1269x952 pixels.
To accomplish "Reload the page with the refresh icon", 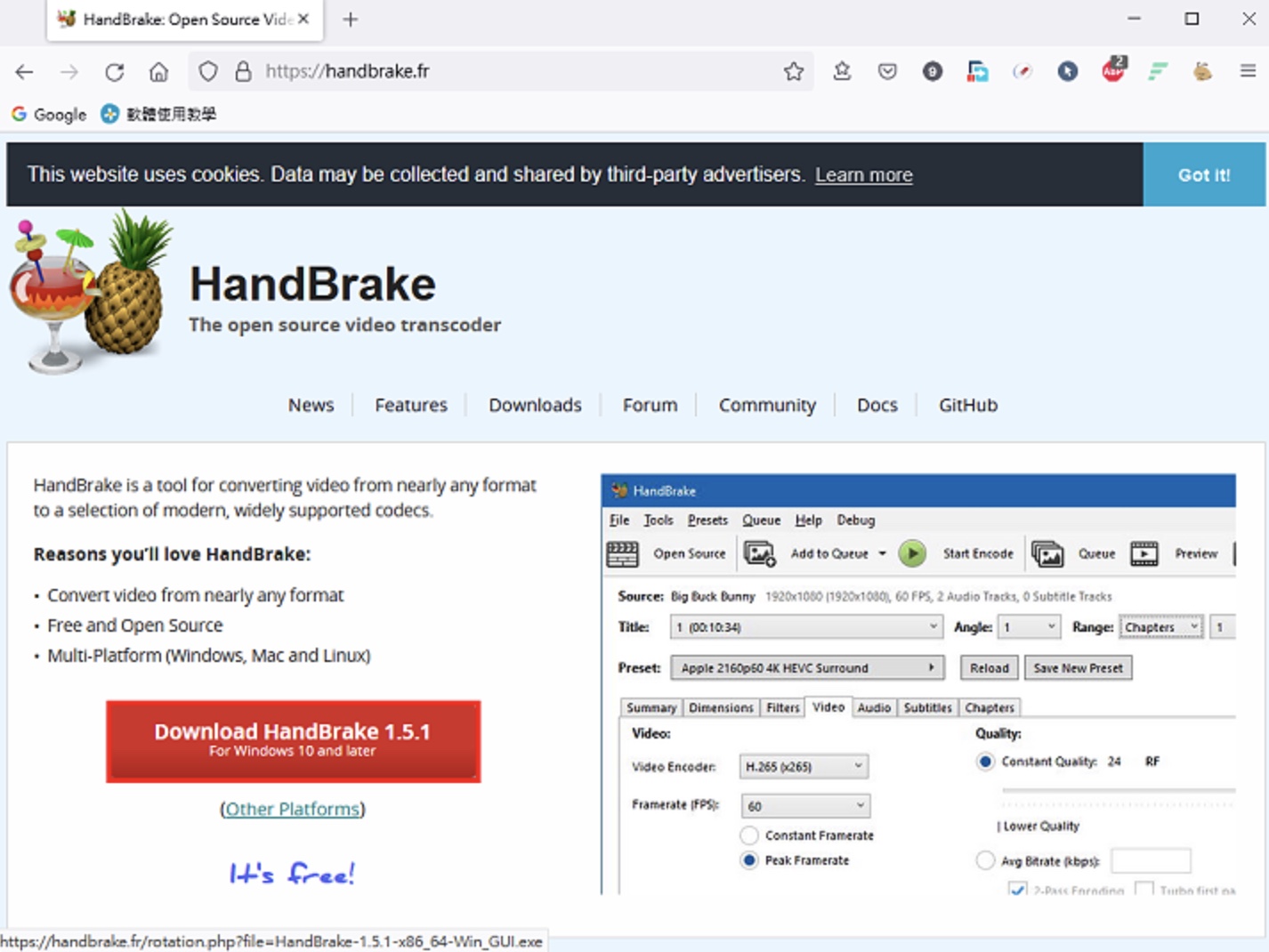I will (114, 72).
